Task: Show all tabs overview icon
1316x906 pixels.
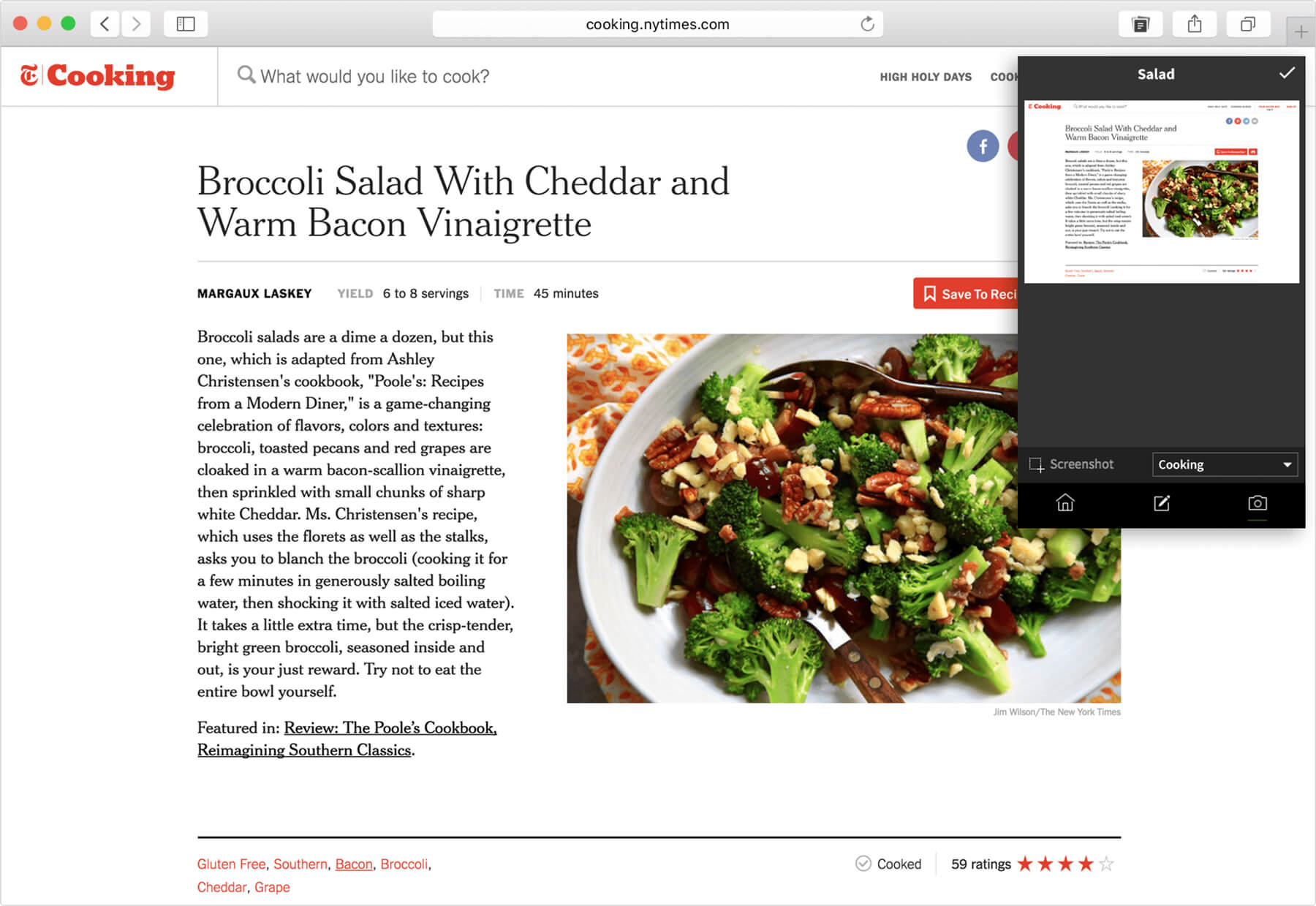Action: 1248,24
